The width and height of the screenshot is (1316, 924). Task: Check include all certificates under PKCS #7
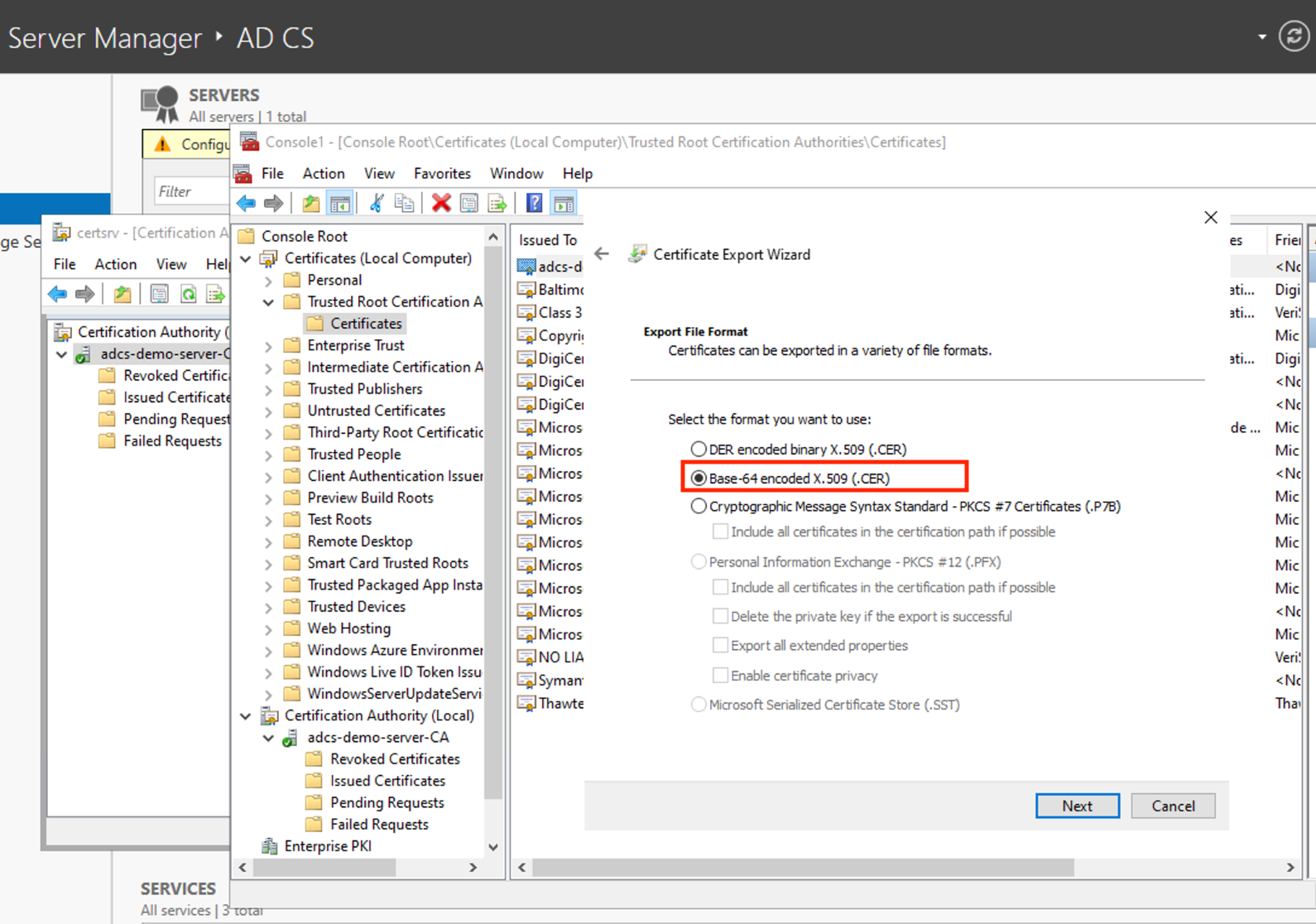click(x=720, y=532)
